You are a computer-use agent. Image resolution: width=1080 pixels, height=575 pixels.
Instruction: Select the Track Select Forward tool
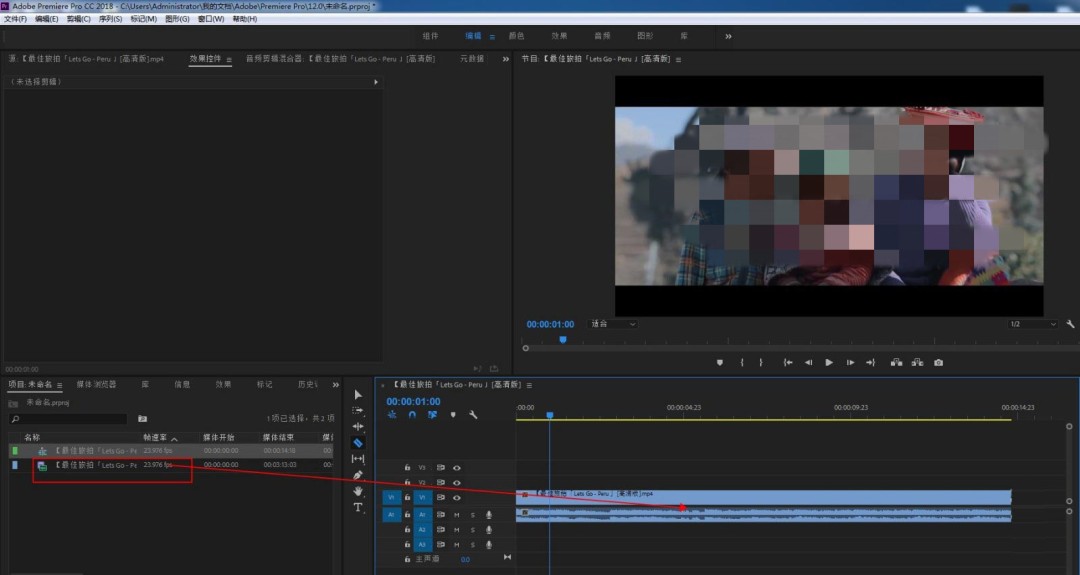358,410
